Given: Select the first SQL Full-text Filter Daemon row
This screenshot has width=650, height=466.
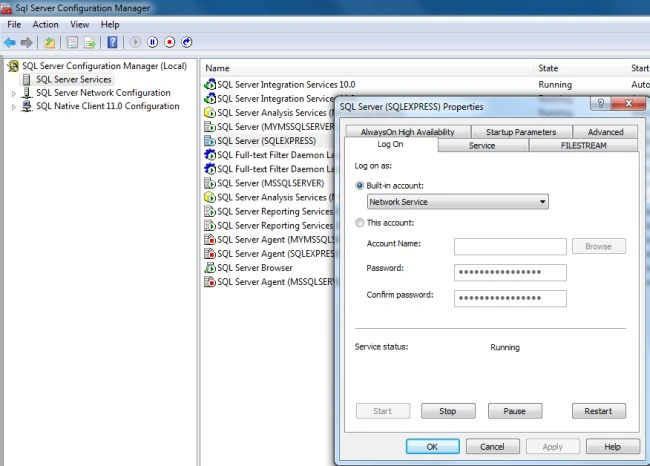Looking at the screenshot, I should tap(269, 155).
